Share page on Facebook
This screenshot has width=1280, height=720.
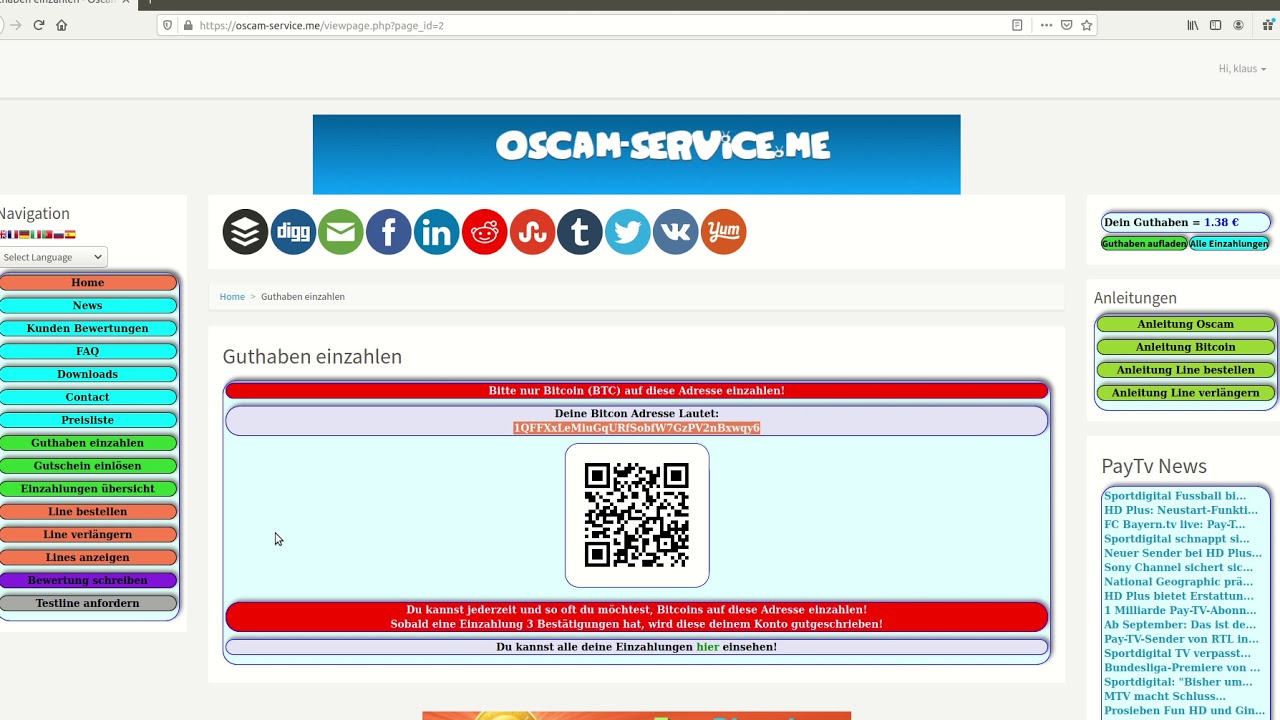[x=389, y=232]
